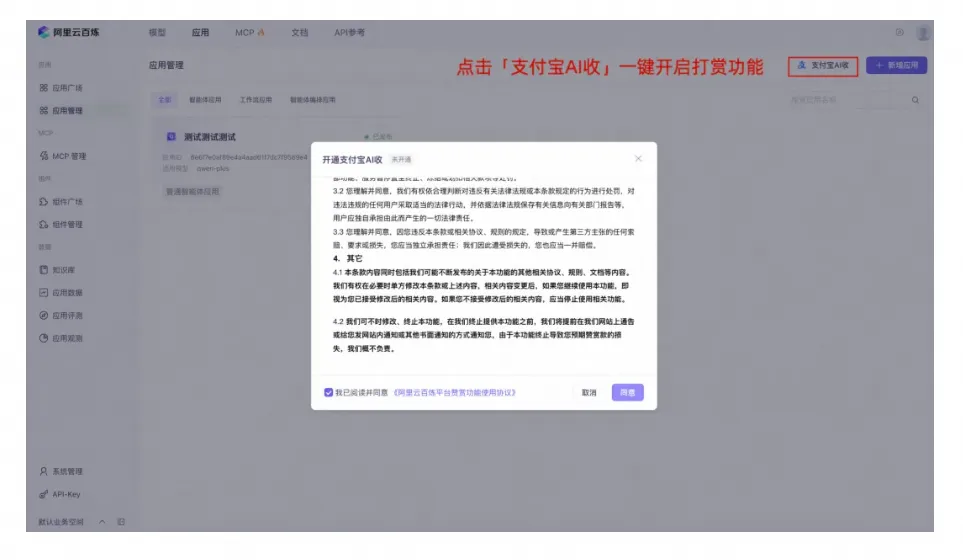The image size is (963, 560).
Task: Open 应用广场 in the sidebar
Action: click(x=61, y=88)
